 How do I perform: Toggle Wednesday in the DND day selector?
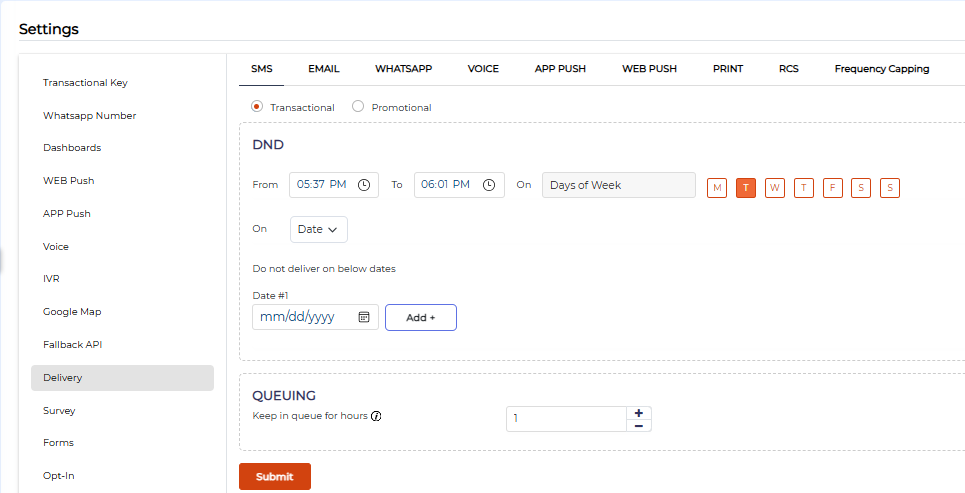pyautogui.click(x=775, y=188)
